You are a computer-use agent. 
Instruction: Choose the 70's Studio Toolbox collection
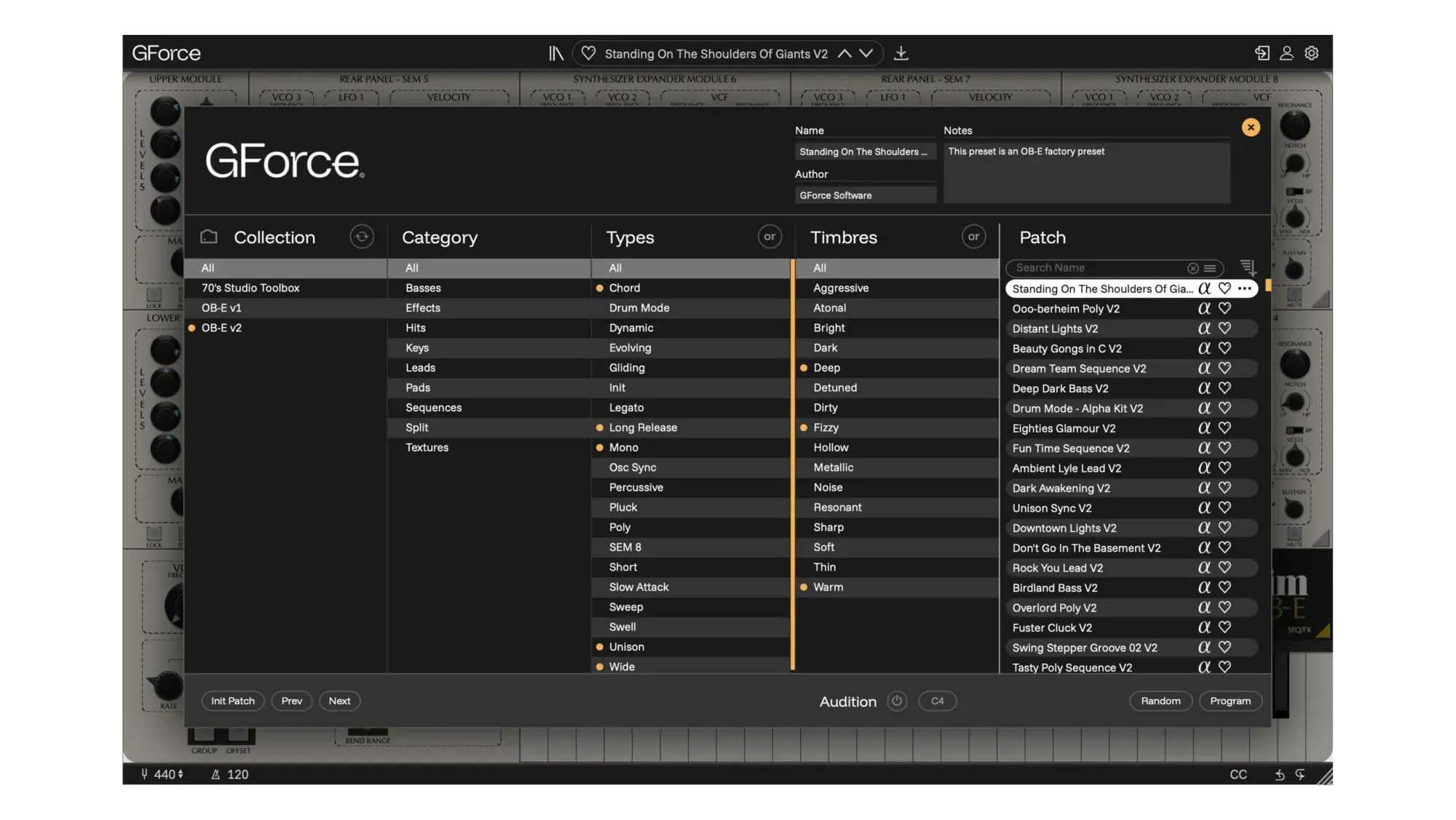point(285,288)
